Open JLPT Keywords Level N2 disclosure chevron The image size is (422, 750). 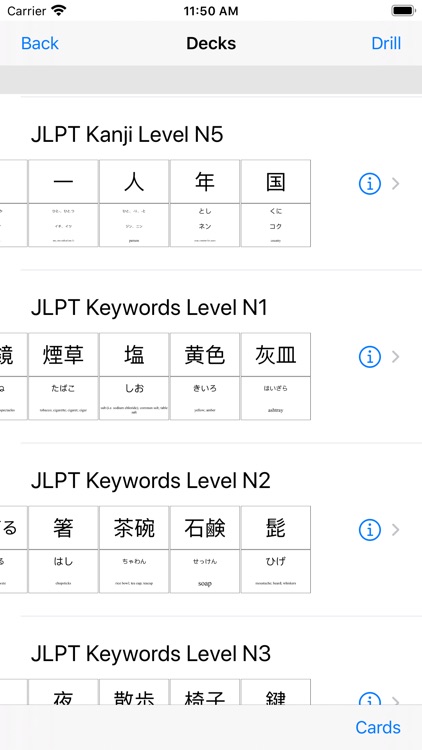pyautogui.click(x=395, y=530)
